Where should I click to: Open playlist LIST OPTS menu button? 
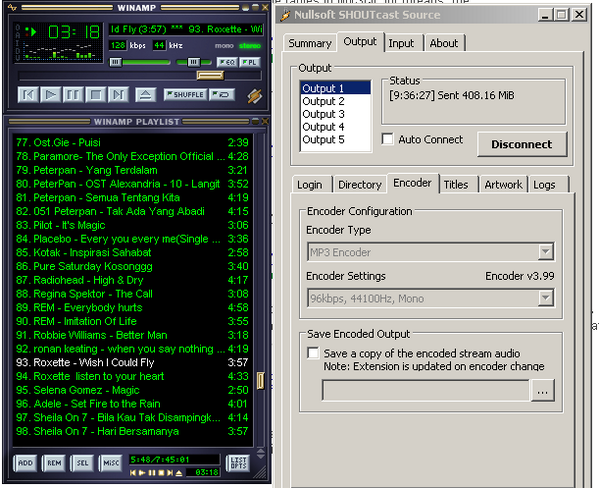click(x=238, y=463)
